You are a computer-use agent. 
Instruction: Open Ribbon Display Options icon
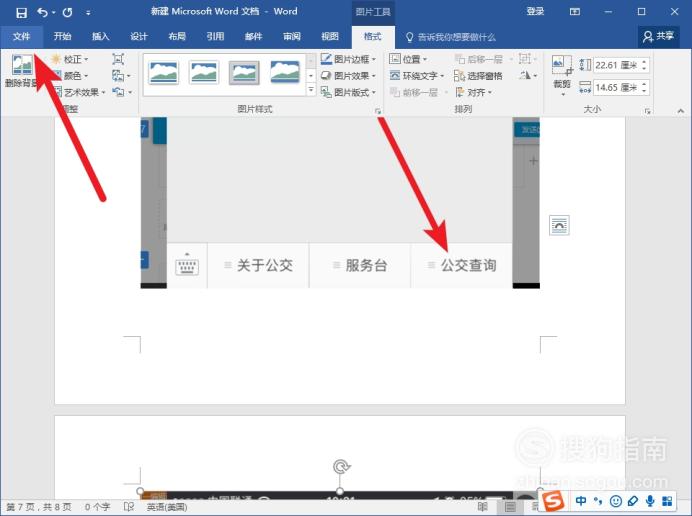point(575,12)
